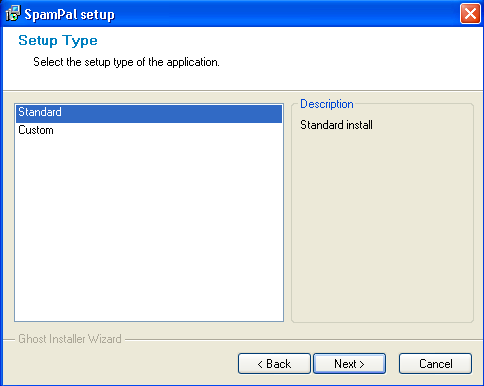
Task: Click the SpamPal installer icon in title bar
Action: click(x=13, y=14)
